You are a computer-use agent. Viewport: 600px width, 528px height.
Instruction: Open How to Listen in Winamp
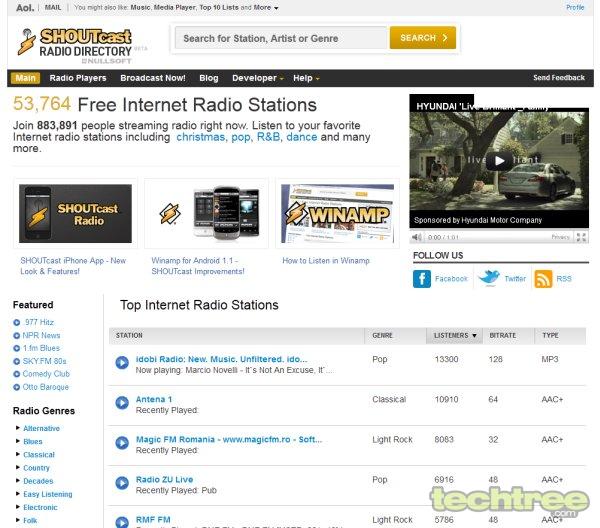[326, 261]
